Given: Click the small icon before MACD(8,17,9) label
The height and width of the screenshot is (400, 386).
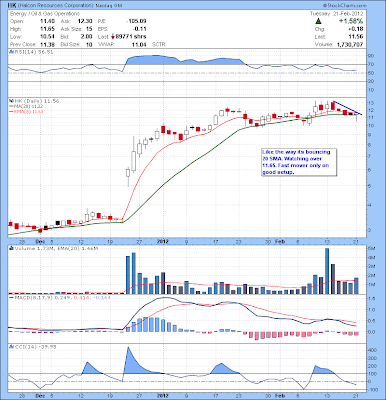Looking at the screenshot, I should tap(11, 297).
